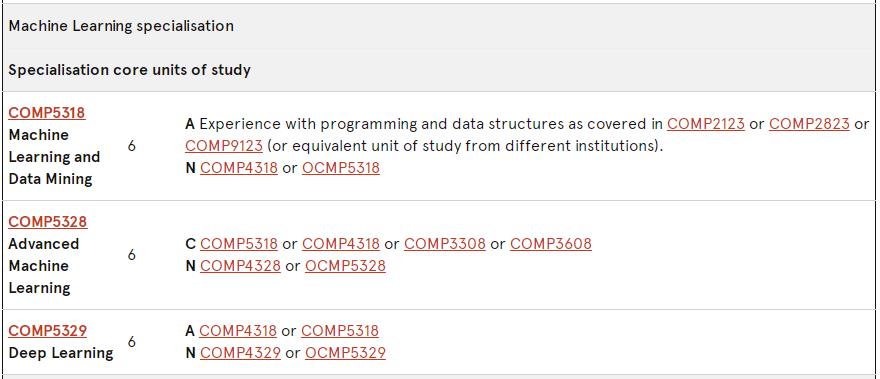
Task: Open the COMP4329 prohibition link
Action: (240, 353)
